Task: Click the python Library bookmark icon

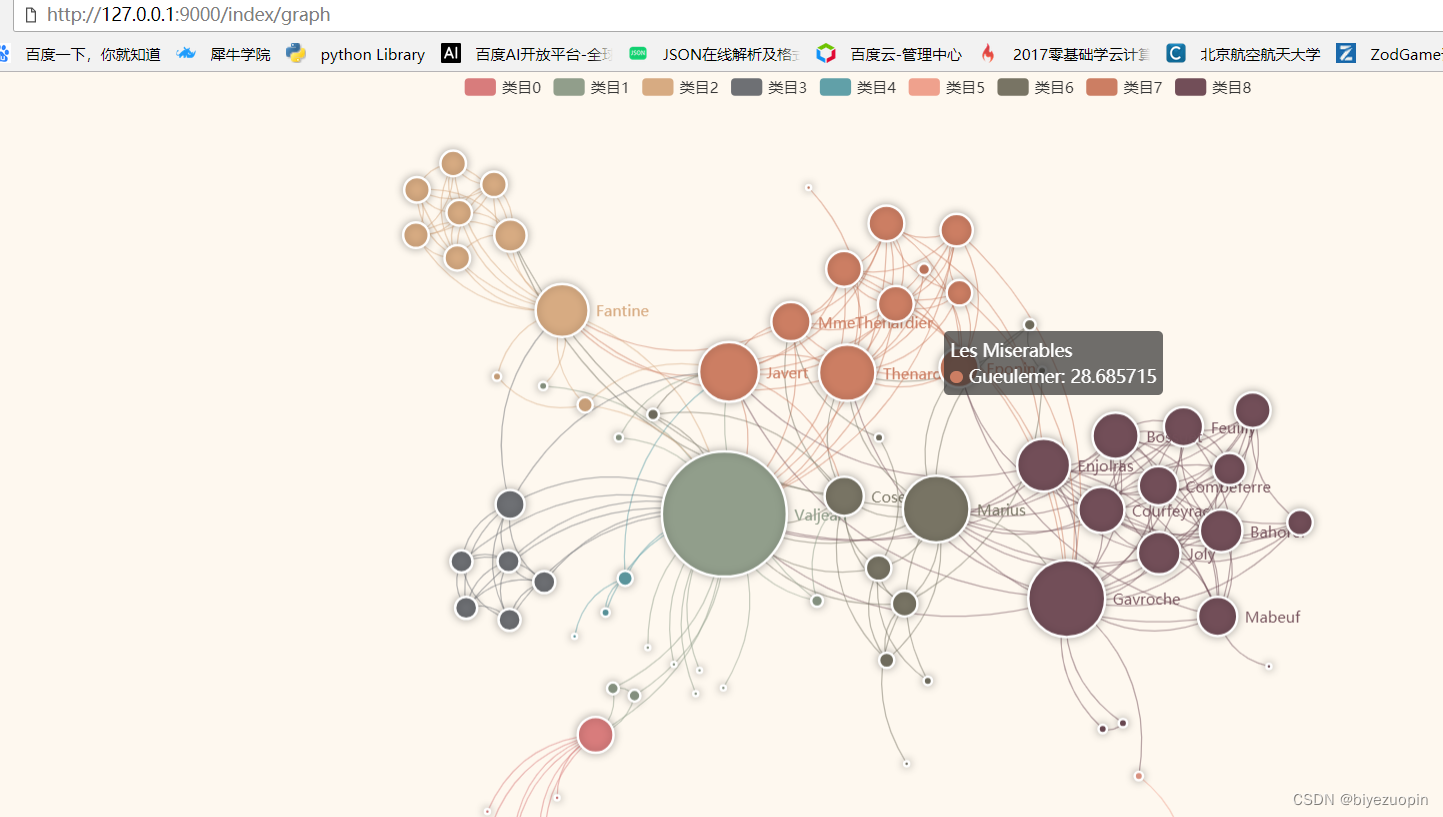Action: (296, 54)
